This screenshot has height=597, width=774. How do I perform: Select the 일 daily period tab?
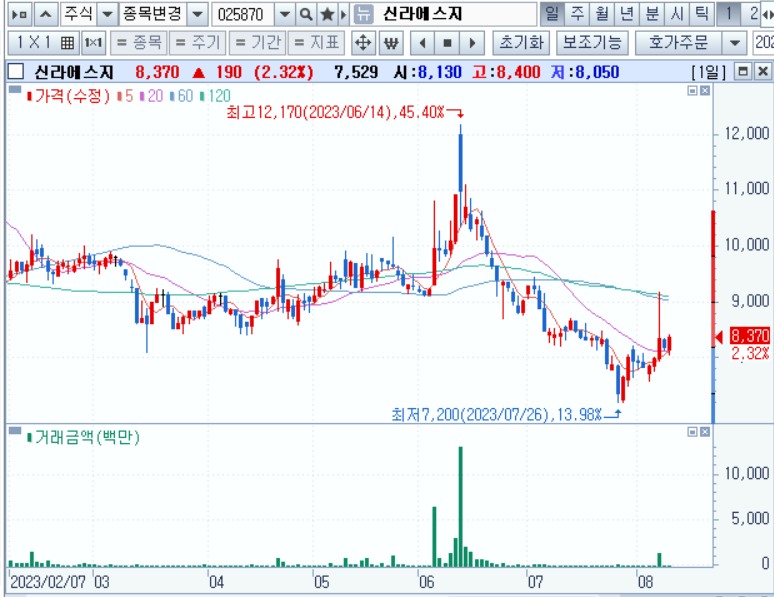click(552, 14)
